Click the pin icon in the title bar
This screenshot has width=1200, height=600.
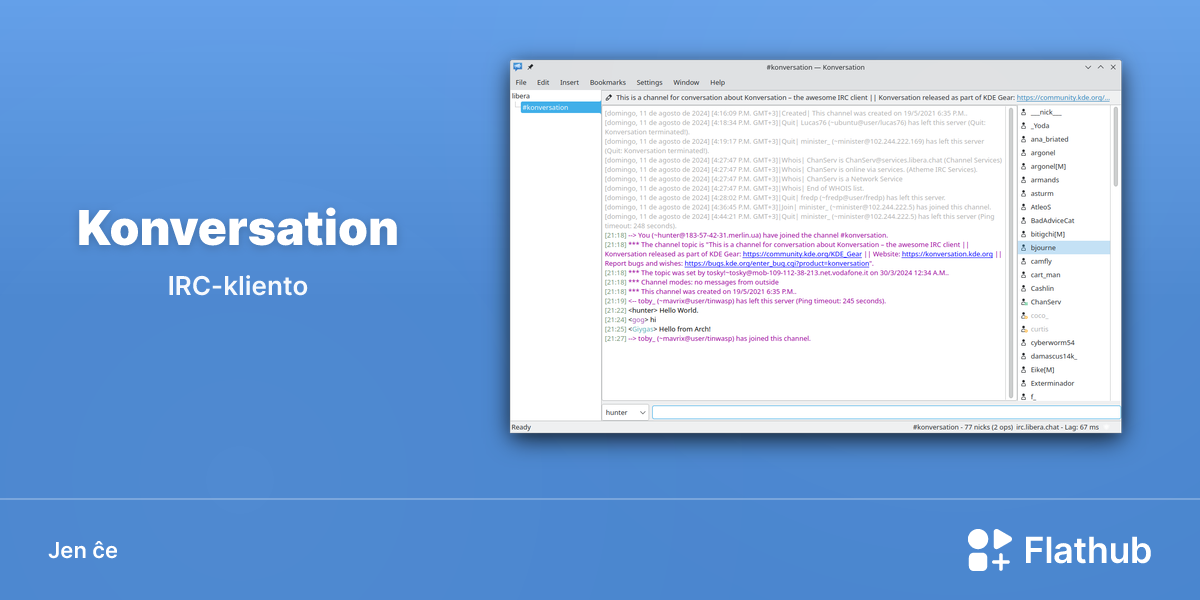[x=531, y=67]
